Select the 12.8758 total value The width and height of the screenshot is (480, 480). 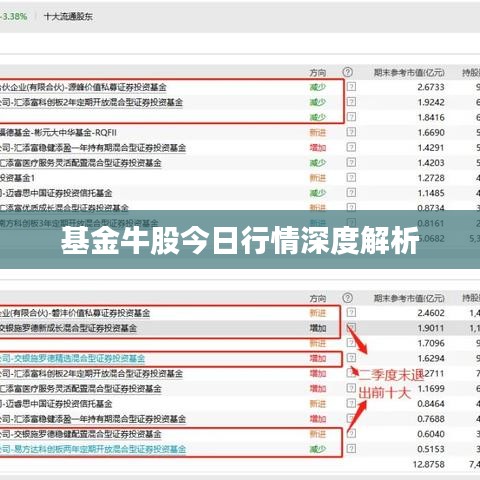428,464
